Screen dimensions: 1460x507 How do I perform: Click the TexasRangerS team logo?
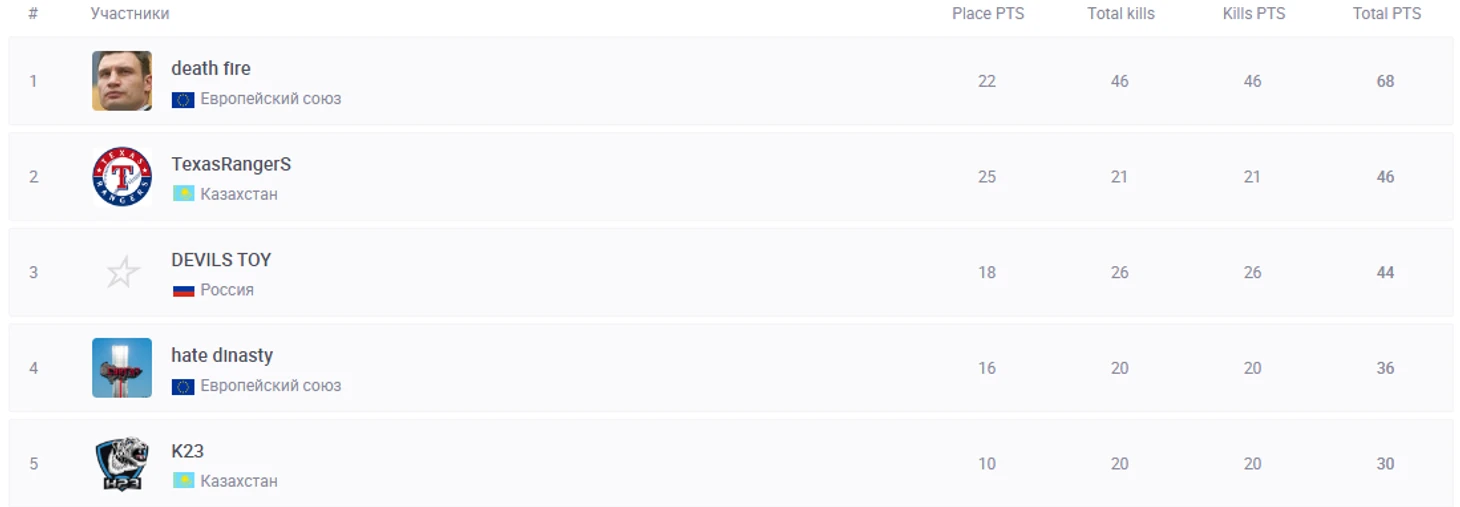pyautogui.click(x=122, y=177)
